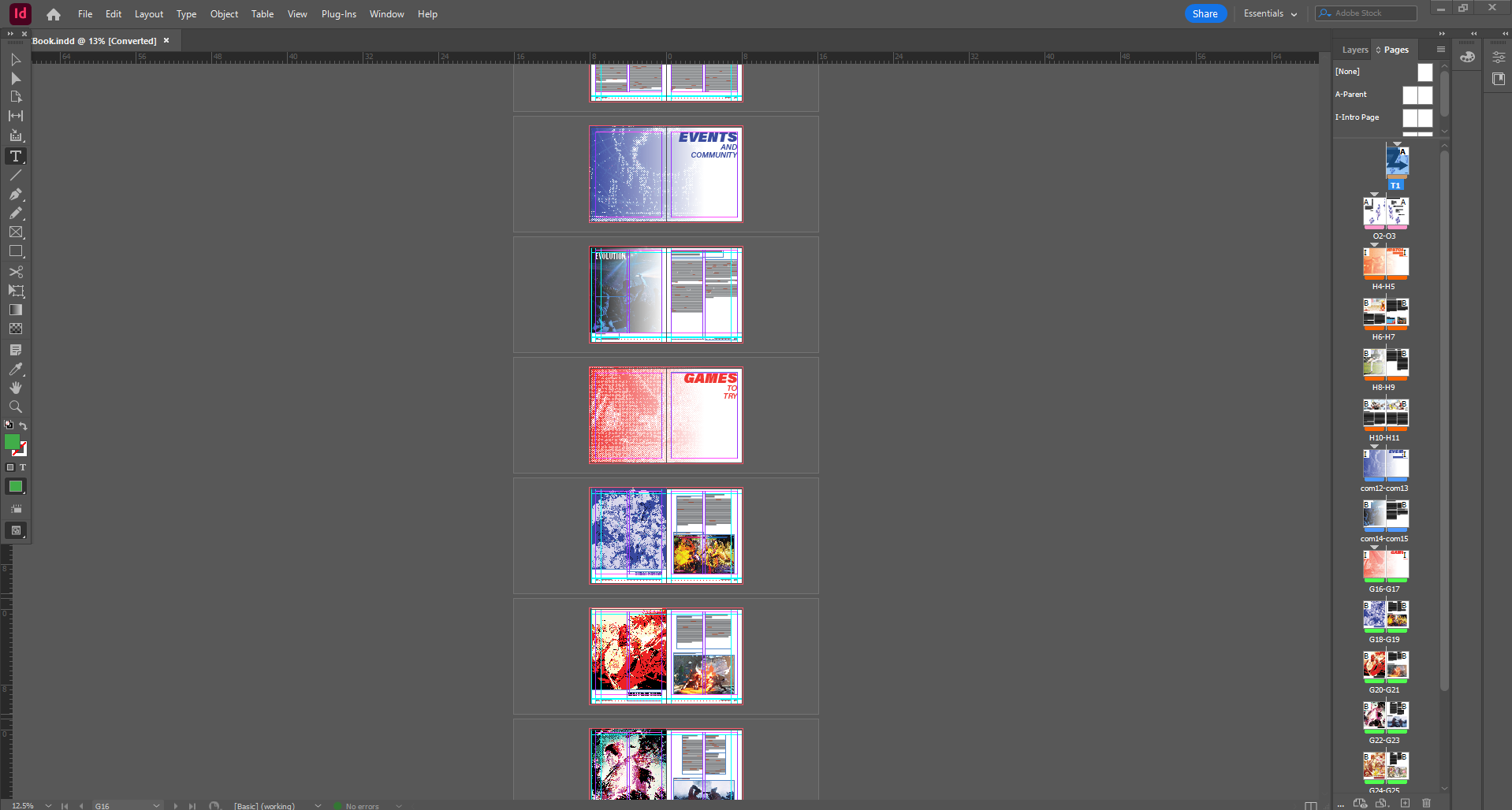This screenshot has width=1512, height=810.
Task: Expand Tools panel double arrows
Action: 11,34
